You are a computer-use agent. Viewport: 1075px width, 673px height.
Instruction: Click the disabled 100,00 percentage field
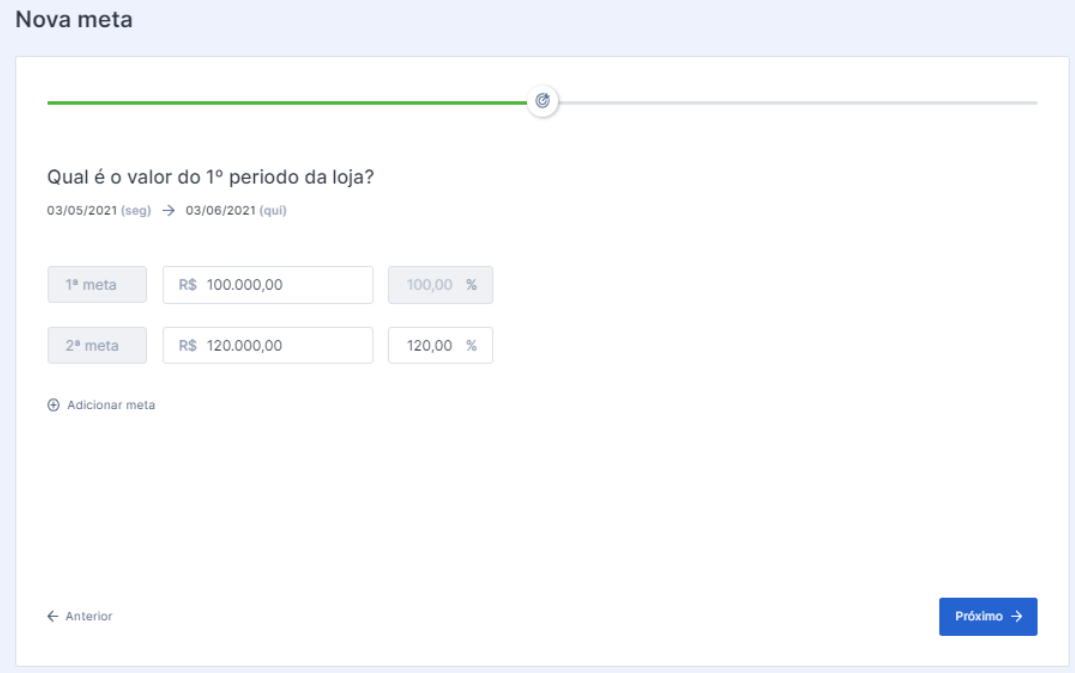tap(429, 285)
